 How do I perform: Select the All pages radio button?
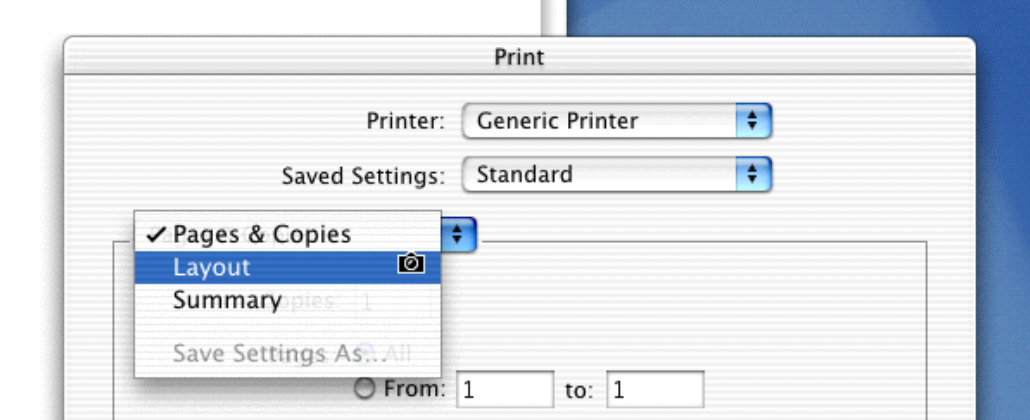pyautogui.click(x=367, y=352)
